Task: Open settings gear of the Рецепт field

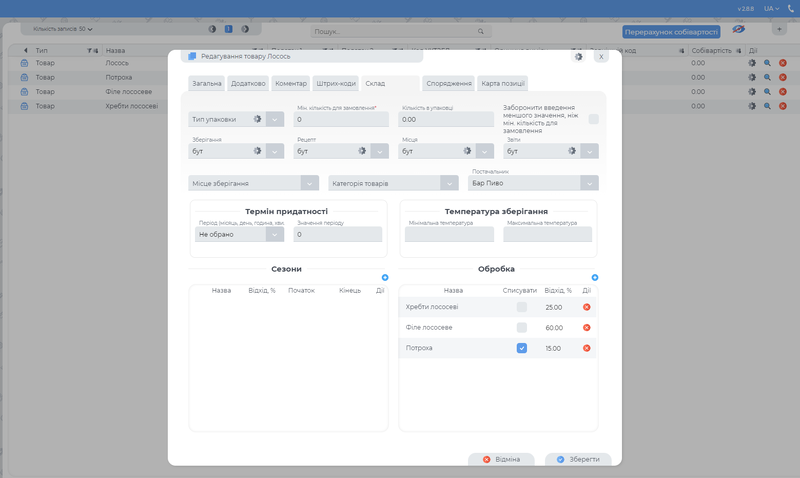Action: (361, 151)
